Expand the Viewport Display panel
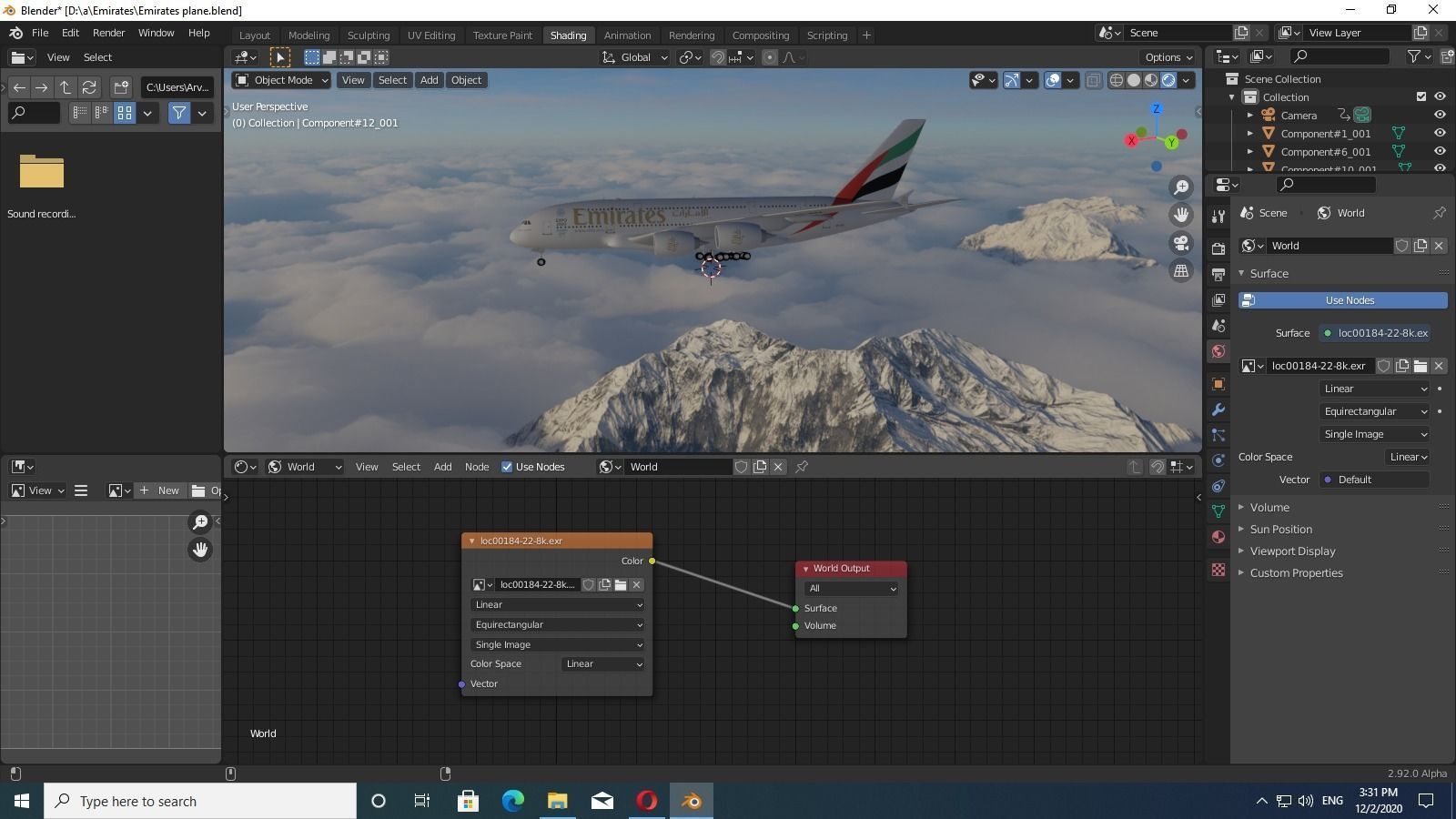 1292,551
